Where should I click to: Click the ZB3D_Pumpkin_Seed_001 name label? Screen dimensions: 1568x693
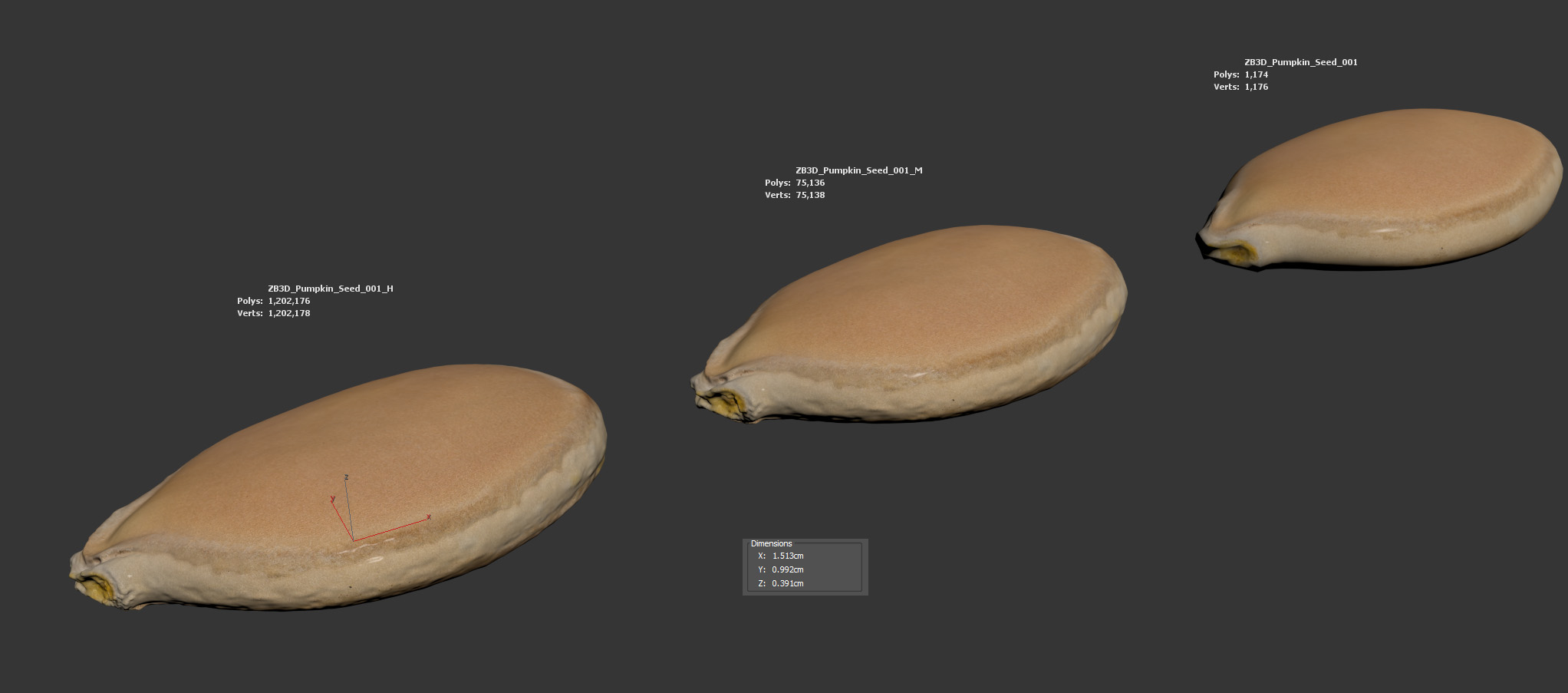pyautogui.click(x=1300, y=62)
